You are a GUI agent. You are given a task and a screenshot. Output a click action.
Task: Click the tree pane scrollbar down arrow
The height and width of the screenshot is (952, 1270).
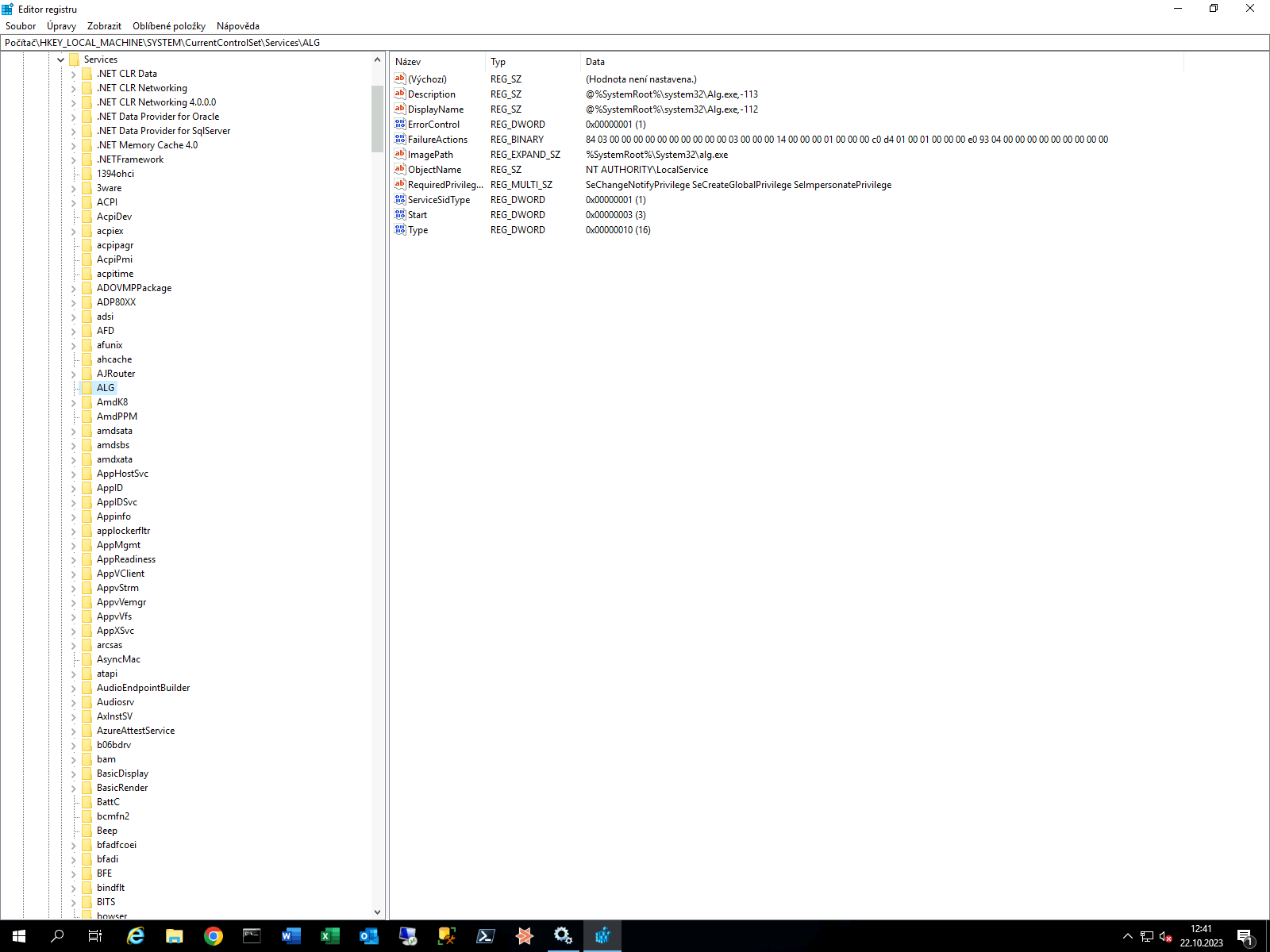[x=377, y=912]
